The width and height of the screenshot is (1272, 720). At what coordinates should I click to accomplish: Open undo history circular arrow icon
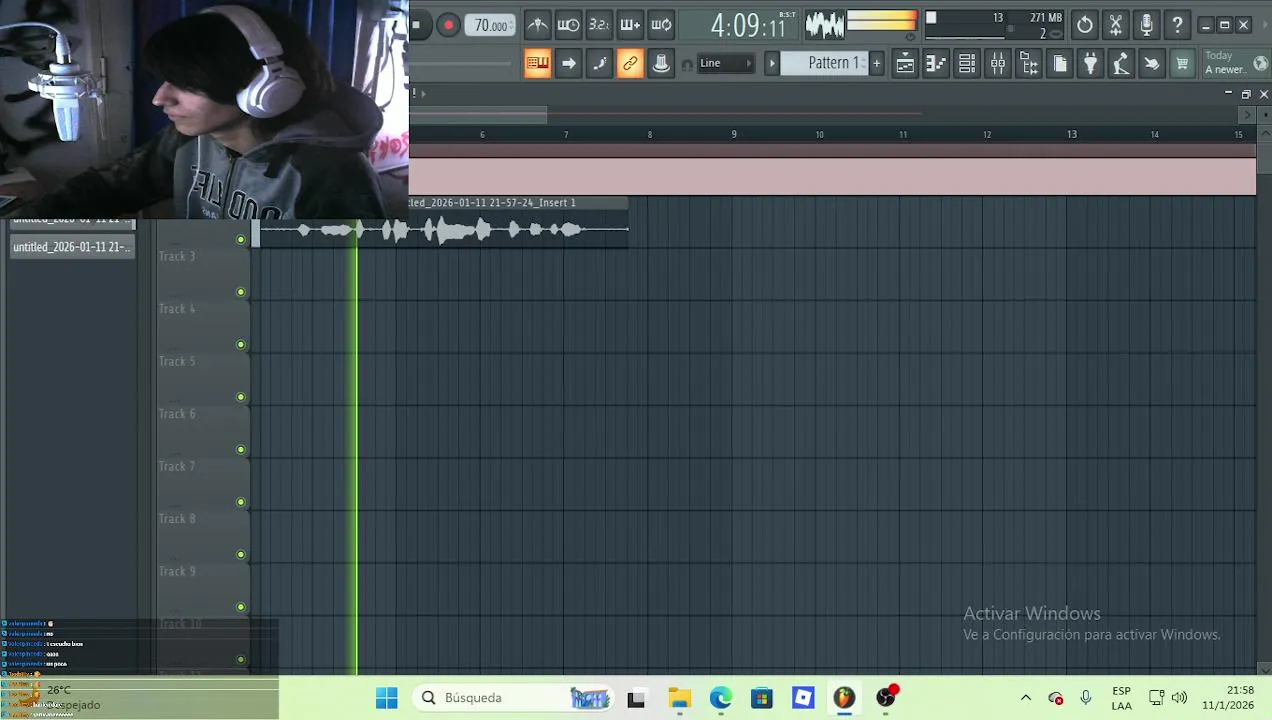1085,25
